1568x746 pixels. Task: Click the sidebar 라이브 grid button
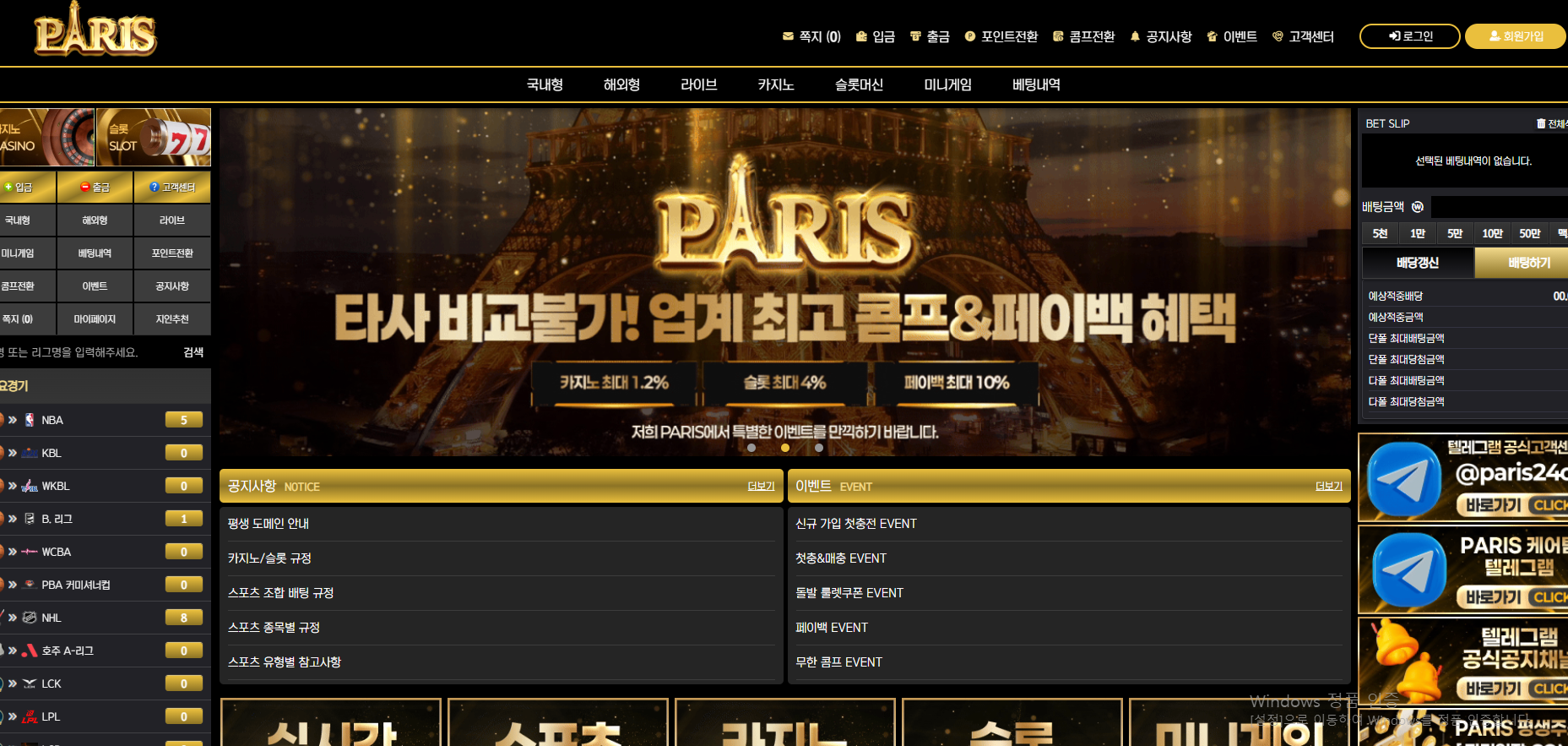coord(172,221)
